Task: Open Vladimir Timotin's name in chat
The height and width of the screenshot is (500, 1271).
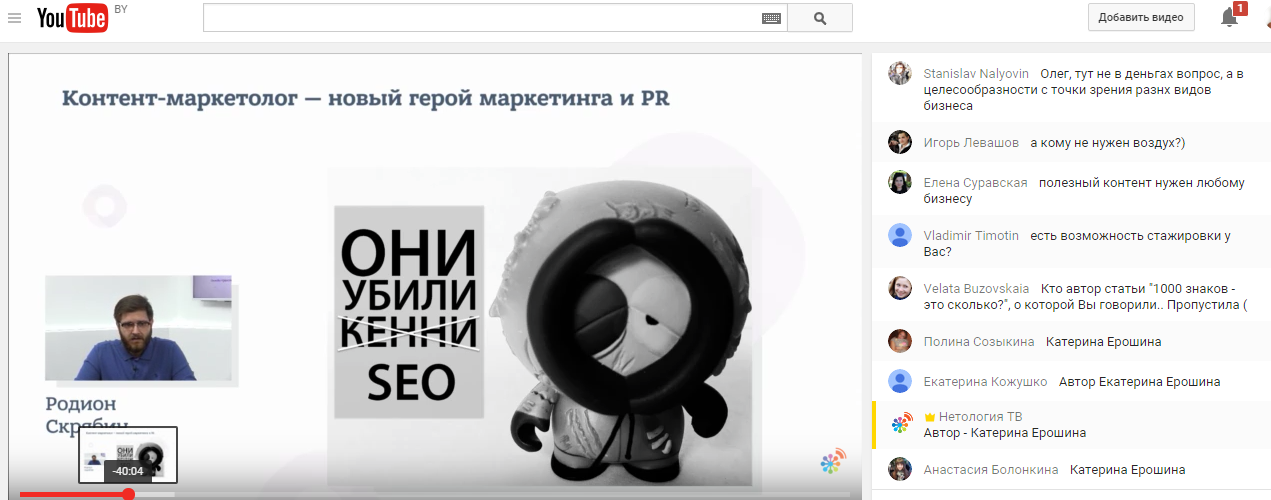Action: (x=971, y=235)
